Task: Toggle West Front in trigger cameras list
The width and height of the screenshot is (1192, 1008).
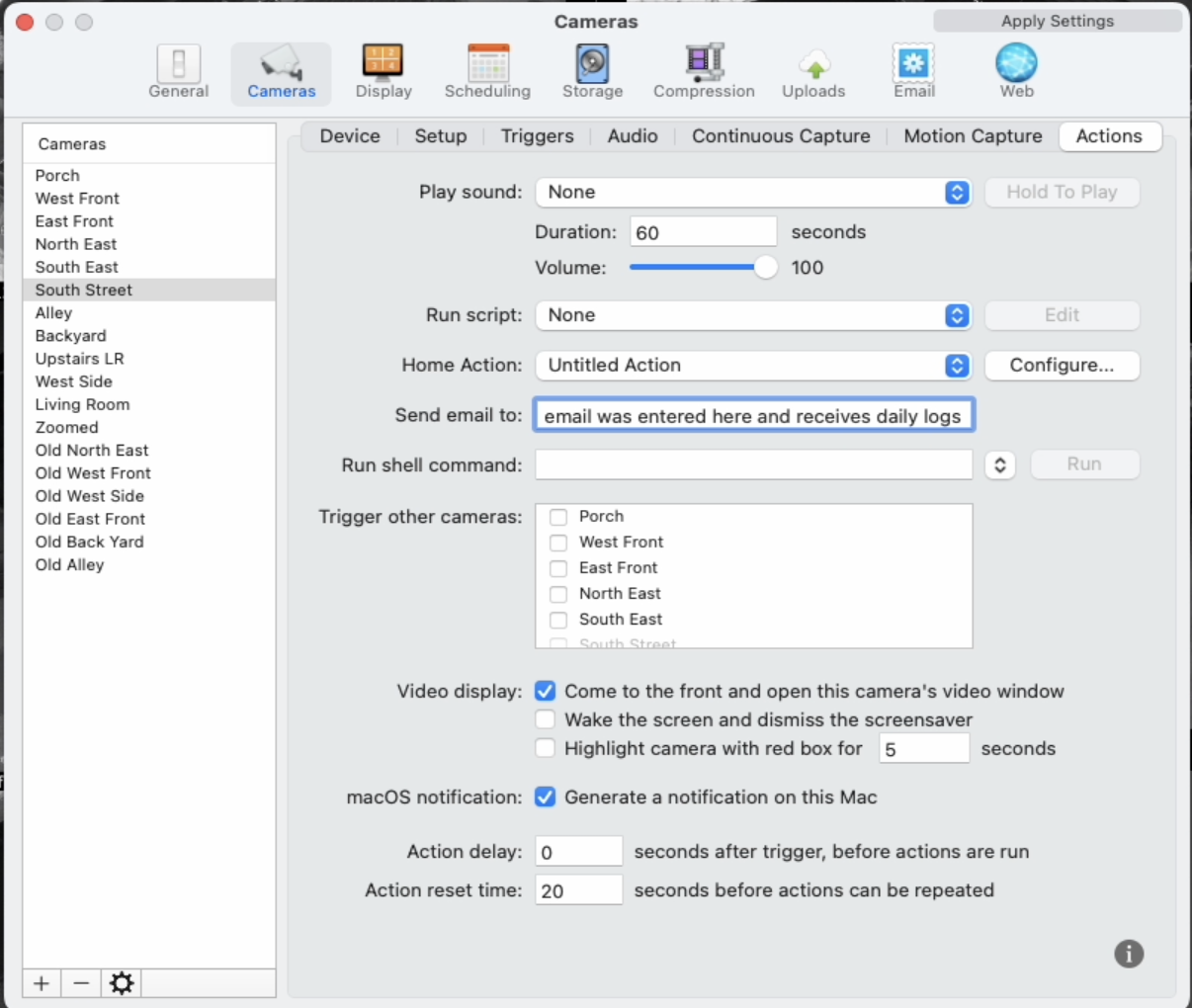Action: [x=558, y=543]
